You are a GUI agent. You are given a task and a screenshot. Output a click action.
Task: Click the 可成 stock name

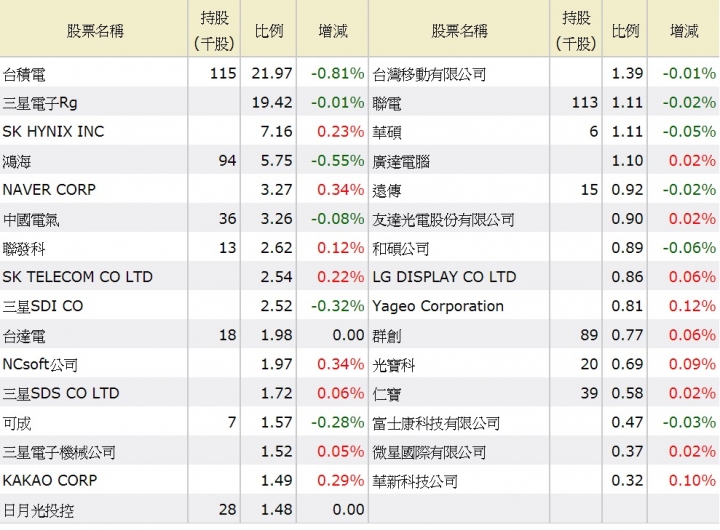(x=17, y=423)
